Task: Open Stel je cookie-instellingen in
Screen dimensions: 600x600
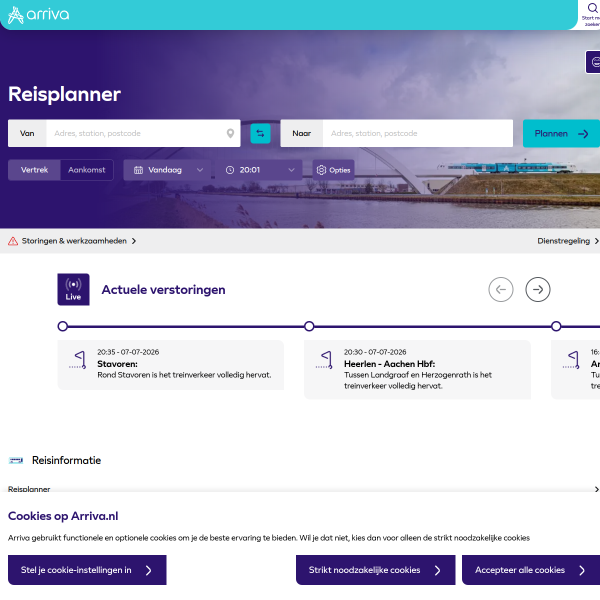Action: pyautogui.click(x=87, y=570)
